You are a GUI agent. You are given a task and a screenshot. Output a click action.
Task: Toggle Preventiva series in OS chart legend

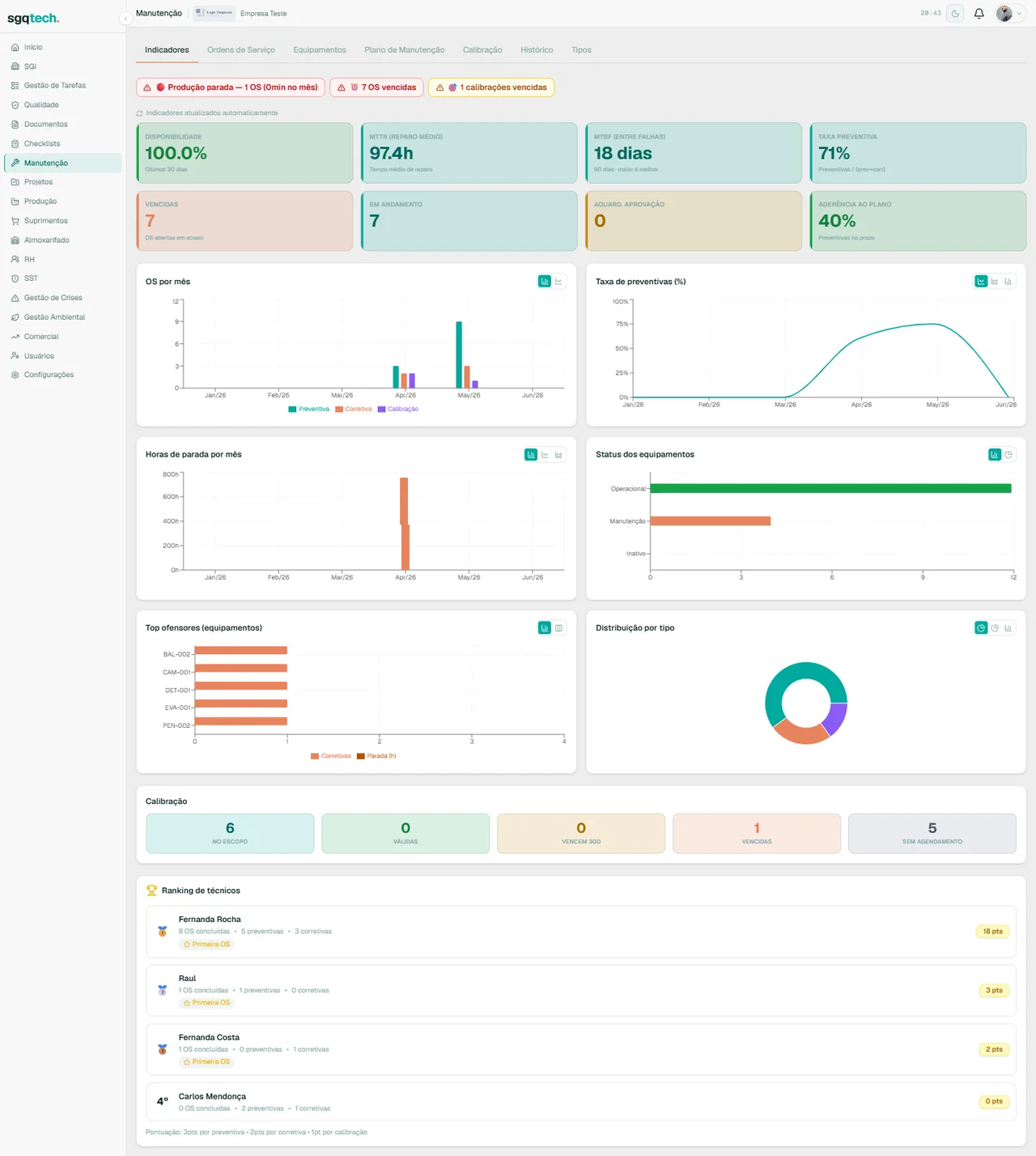309,409
